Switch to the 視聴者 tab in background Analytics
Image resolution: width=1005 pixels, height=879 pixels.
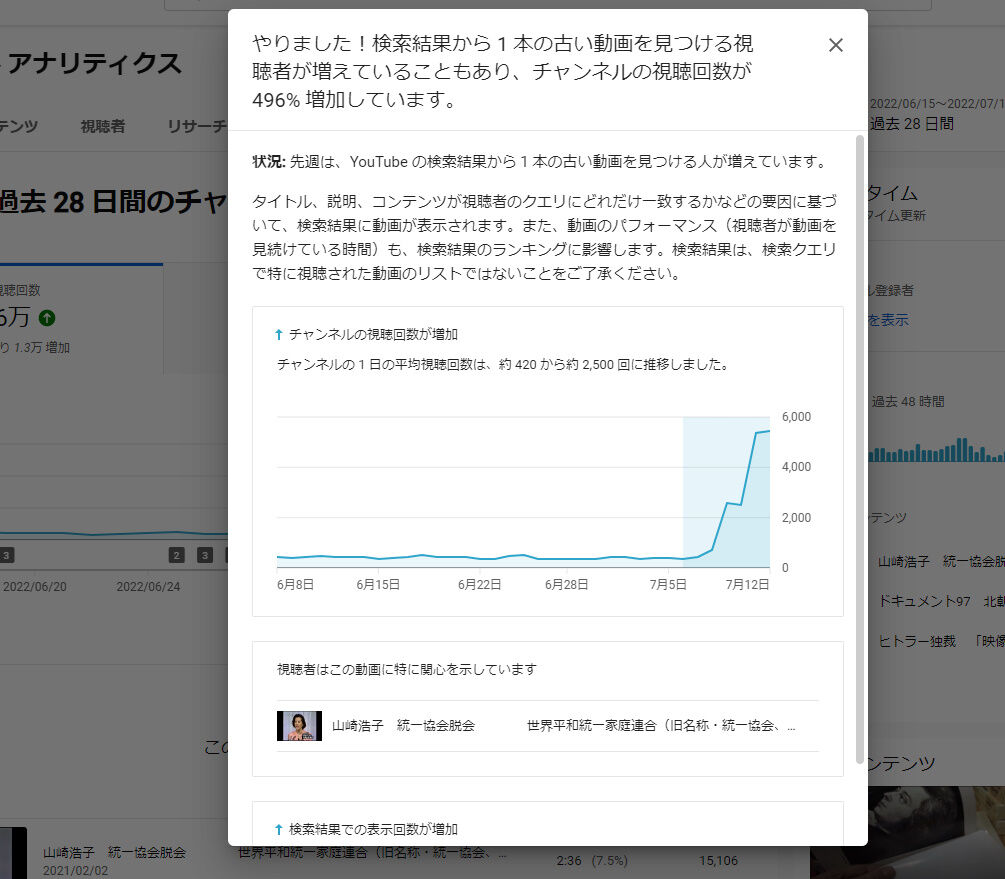point(103,126)
